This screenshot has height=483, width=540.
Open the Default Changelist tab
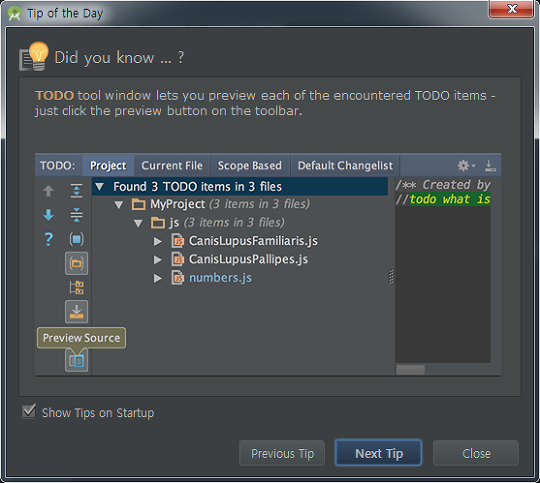[x=345, y=166]
